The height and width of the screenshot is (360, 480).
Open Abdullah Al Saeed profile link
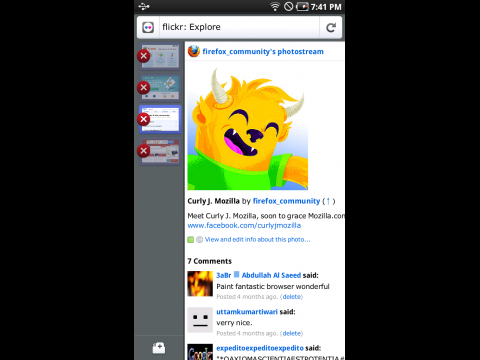(x=271, y=275)
